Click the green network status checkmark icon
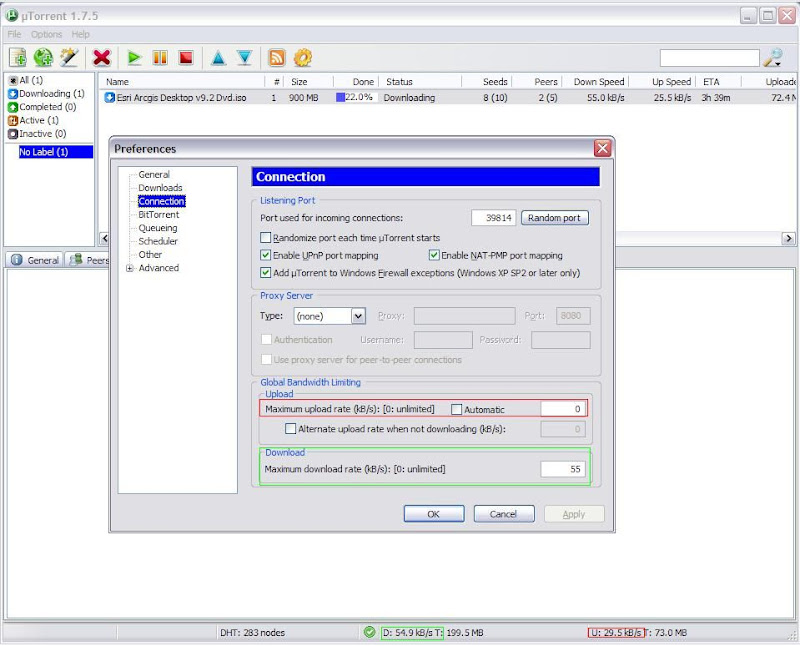Screen dimensions: 800x646 [x=369, y=632]
